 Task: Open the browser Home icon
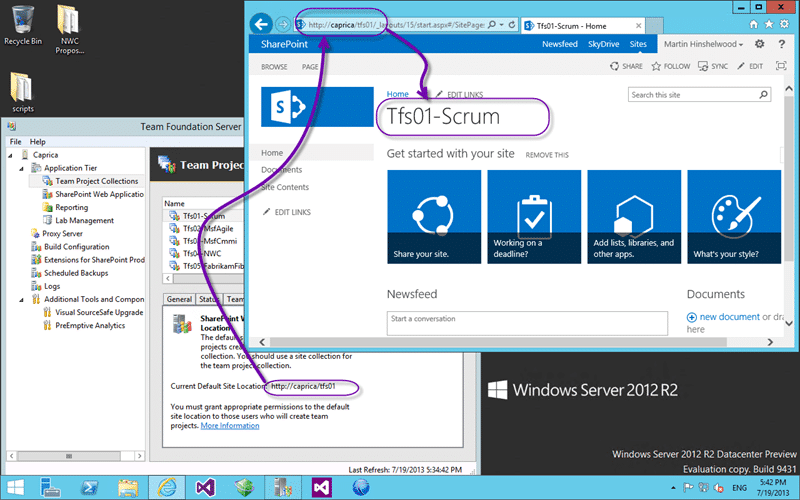coord(754,24)
